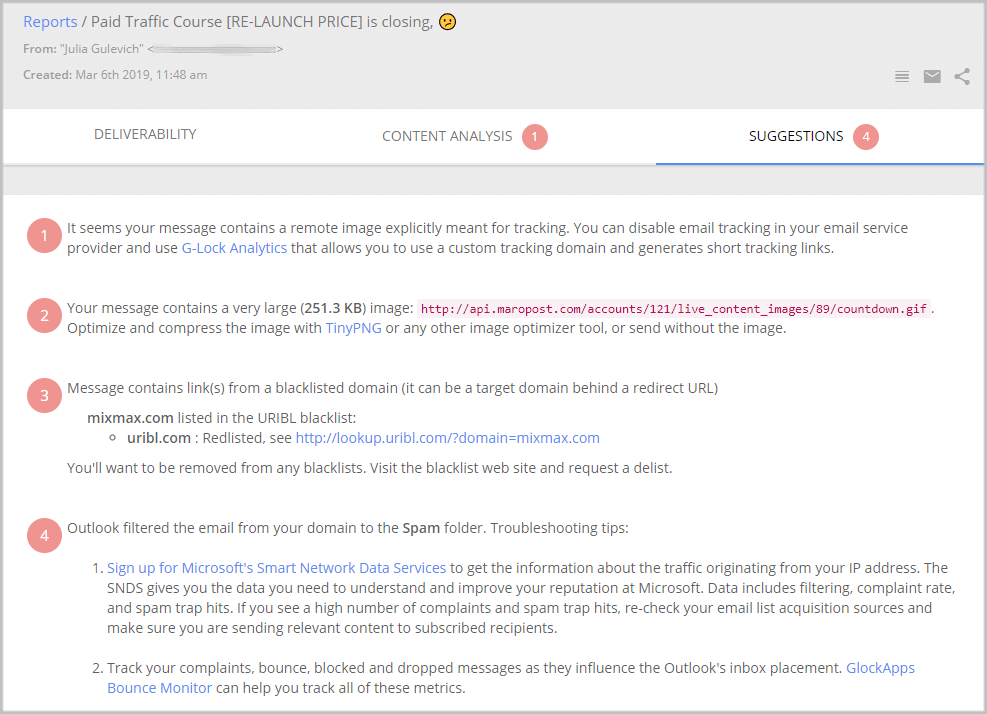Click the email subject Paid Traffic Course title
987x714 pixels.
pyautogui.click(x=262, y=22)
